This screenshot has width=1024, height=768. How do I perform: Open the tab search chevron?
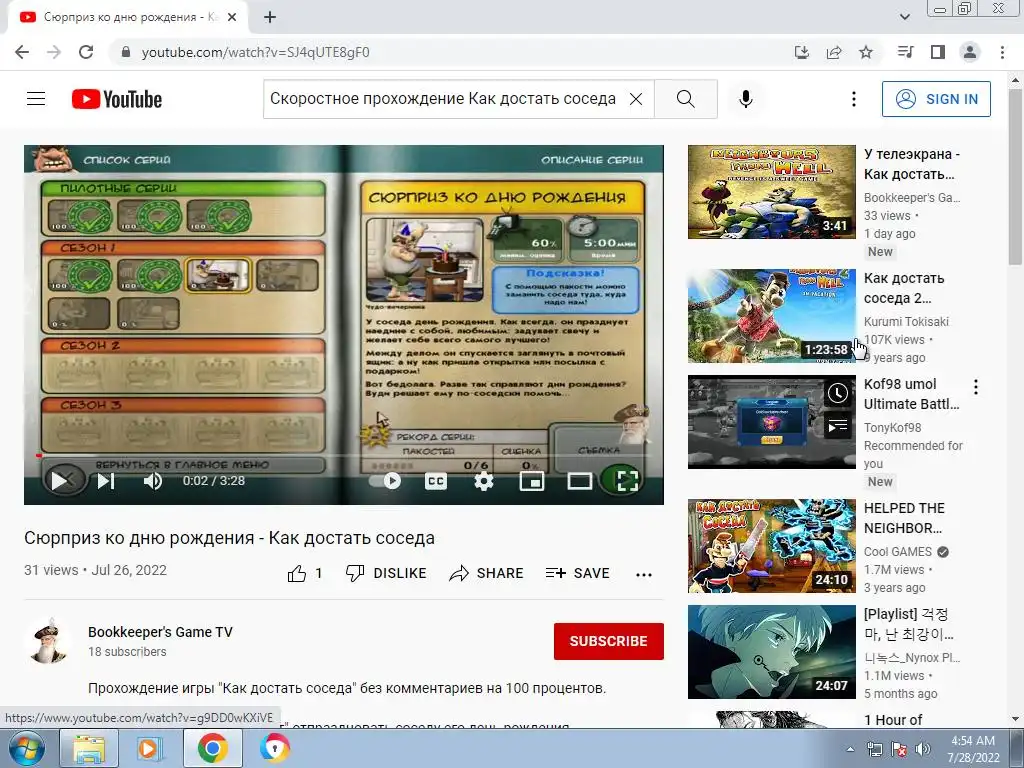pos(904,17)
